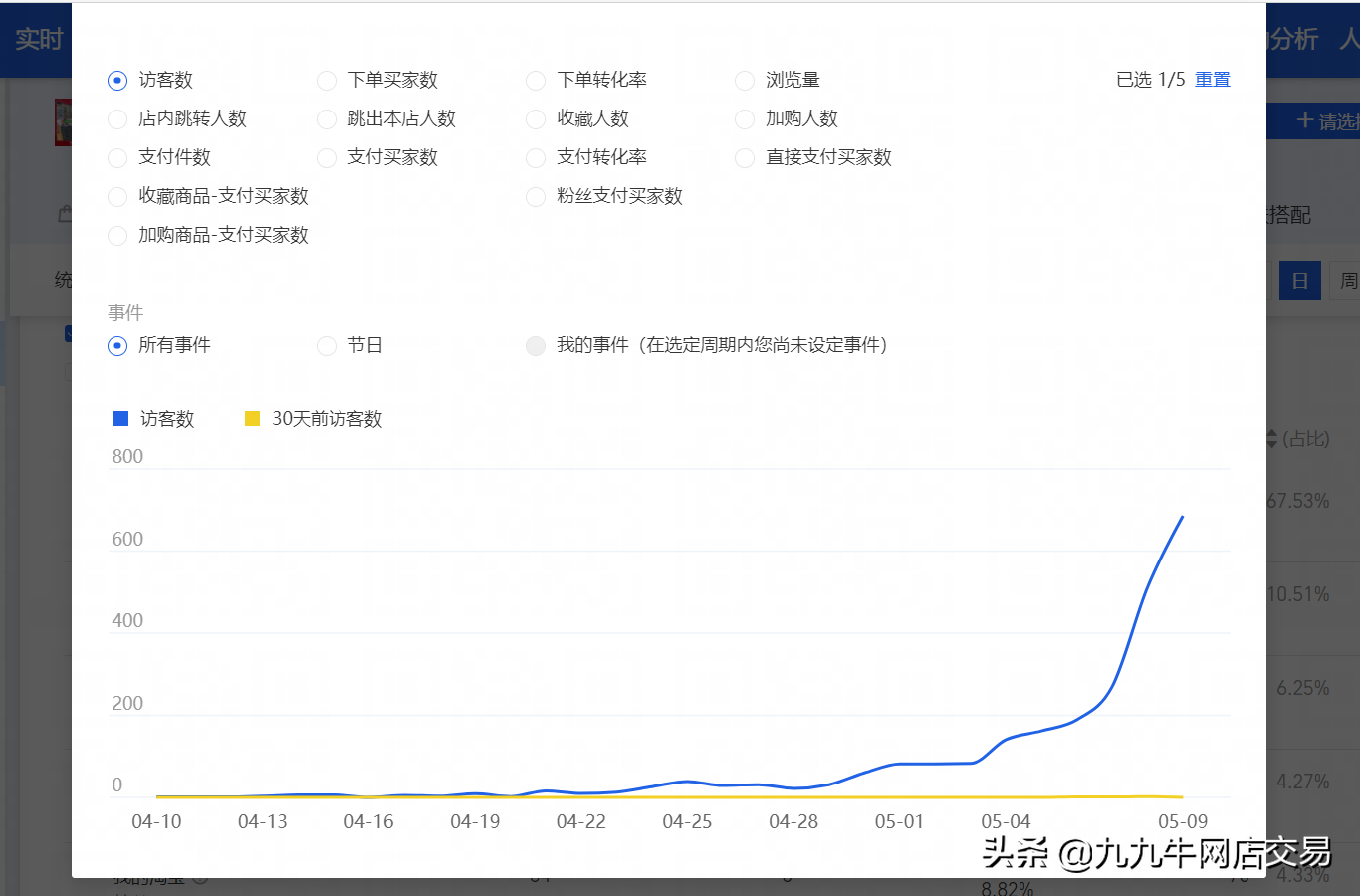
Task: Select the 支付转化率 option
Action: [x=536, y=158]
